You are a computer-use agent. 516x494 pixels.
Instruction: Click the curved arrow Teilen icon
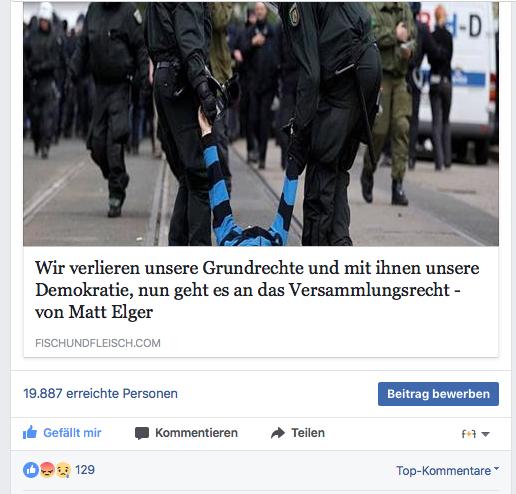click(278, 433)
